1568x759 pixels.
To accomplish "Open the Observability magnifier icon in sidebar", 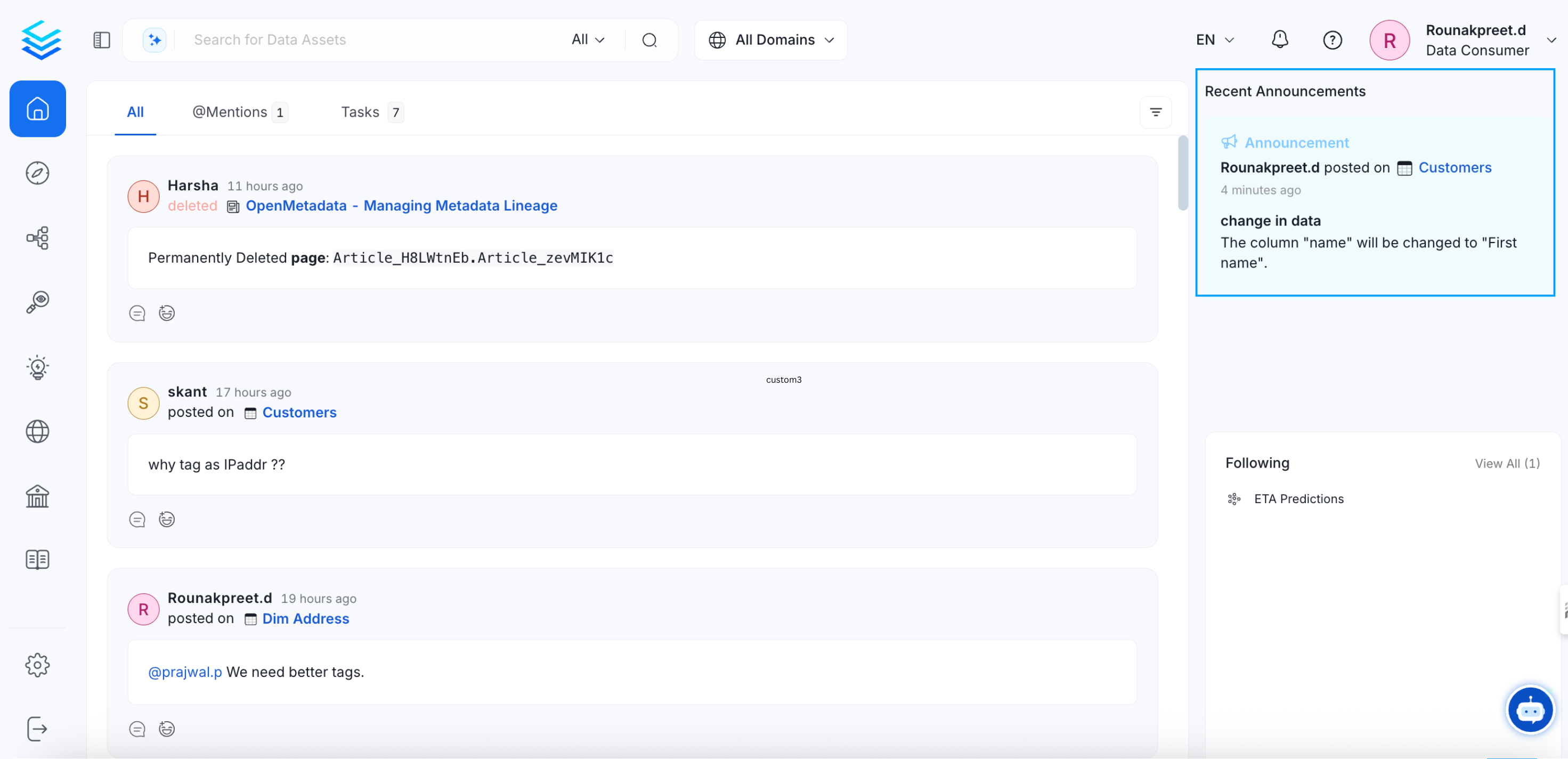I will (x=37, y=302).
